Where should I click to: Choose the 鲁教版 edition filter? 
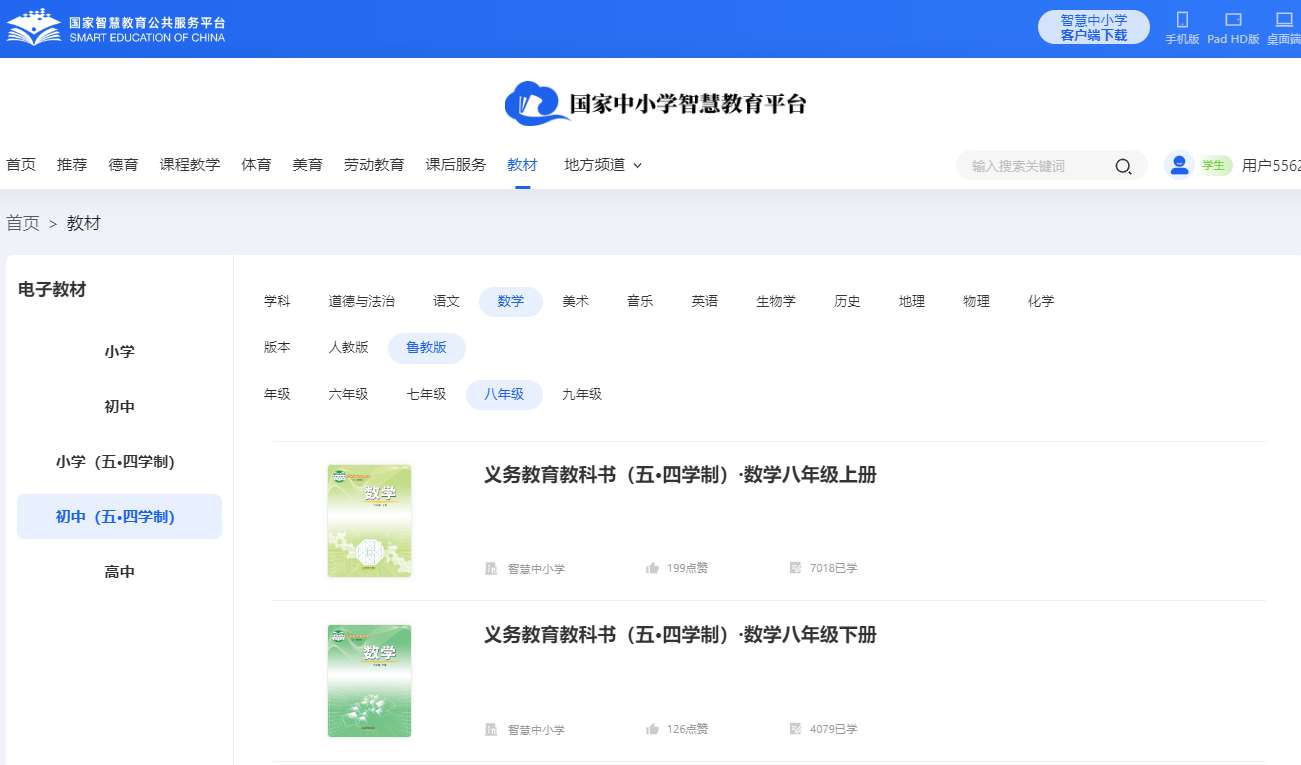(x=427, y=348)
